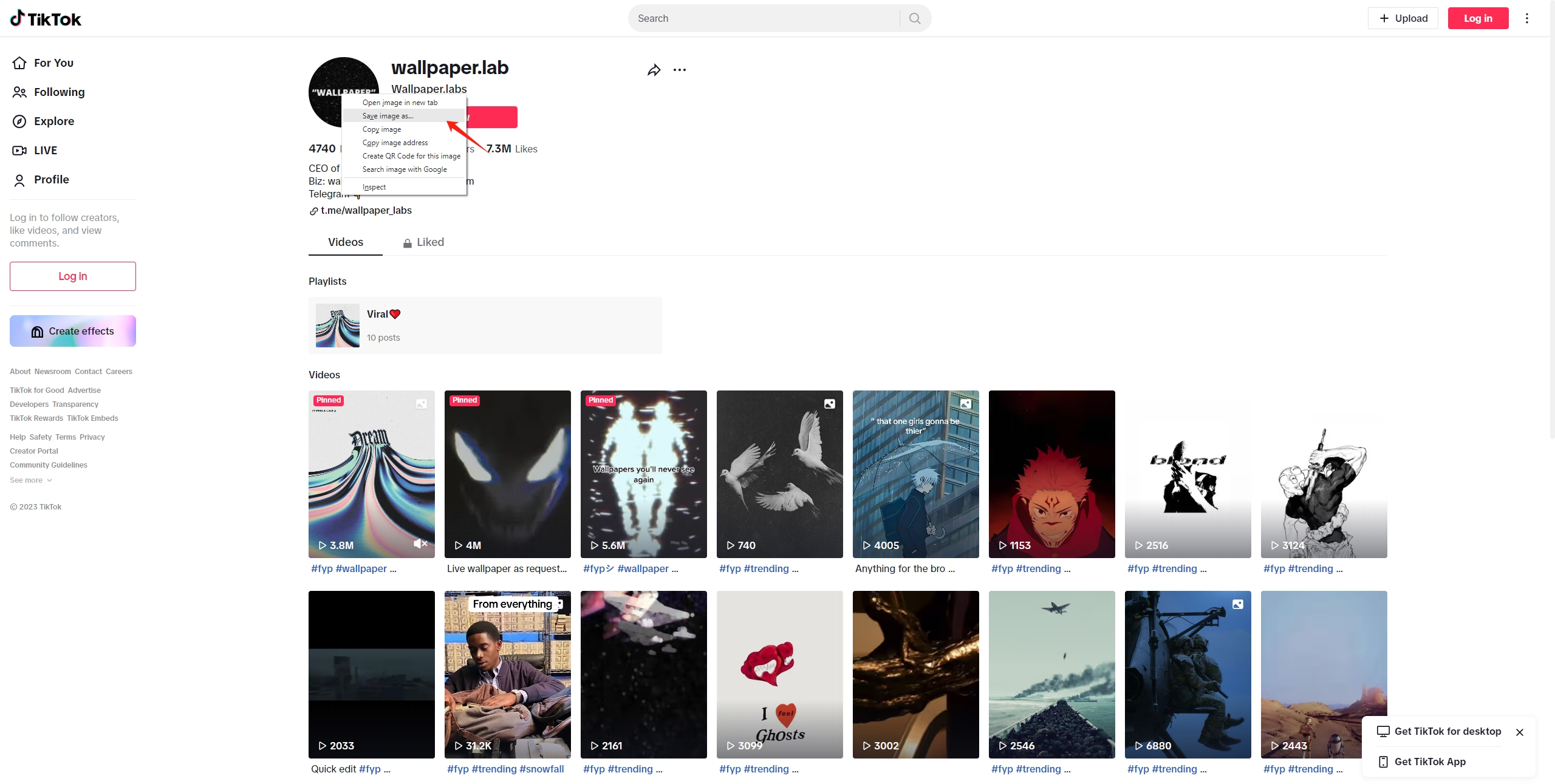Screen dimensions: 1555x784
Task: Select 'Open image in new tab' option
Action: coord(399,102)
